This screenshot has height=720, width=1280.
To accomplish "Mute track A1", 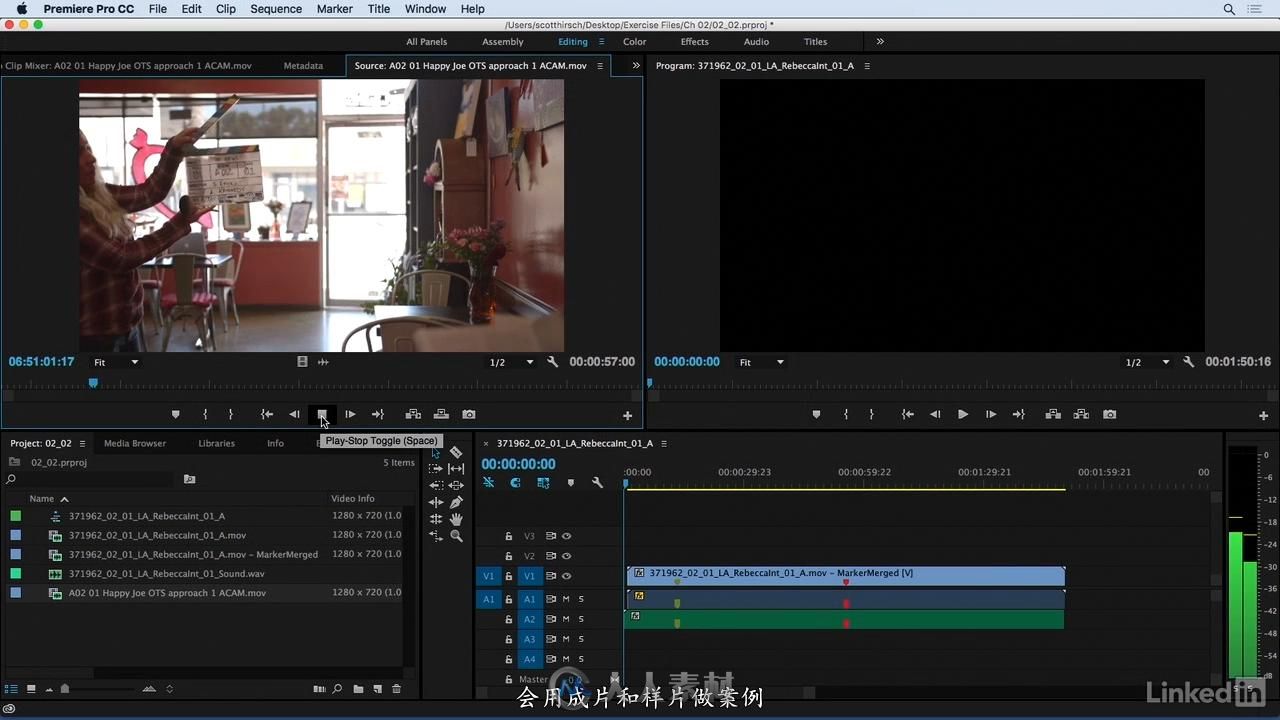I will tap(566, 599).
